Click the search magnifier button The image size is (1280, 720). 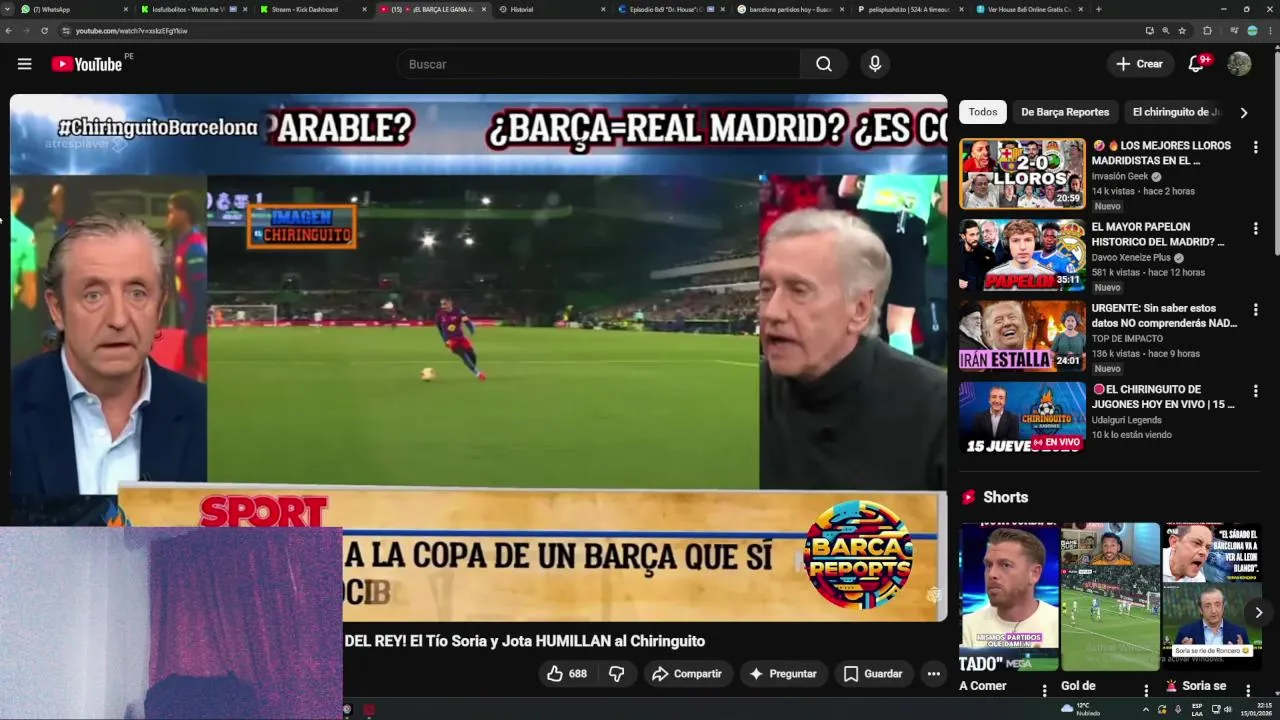coord(824,64)
